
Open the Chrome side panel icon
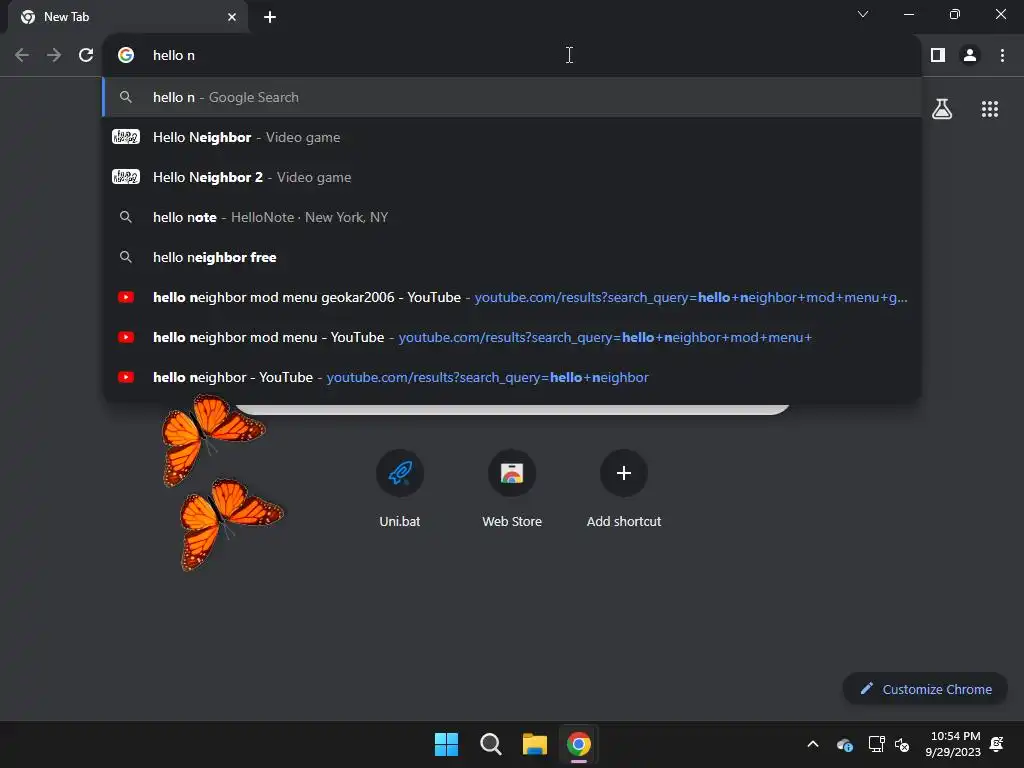click(x=938, y=56)
